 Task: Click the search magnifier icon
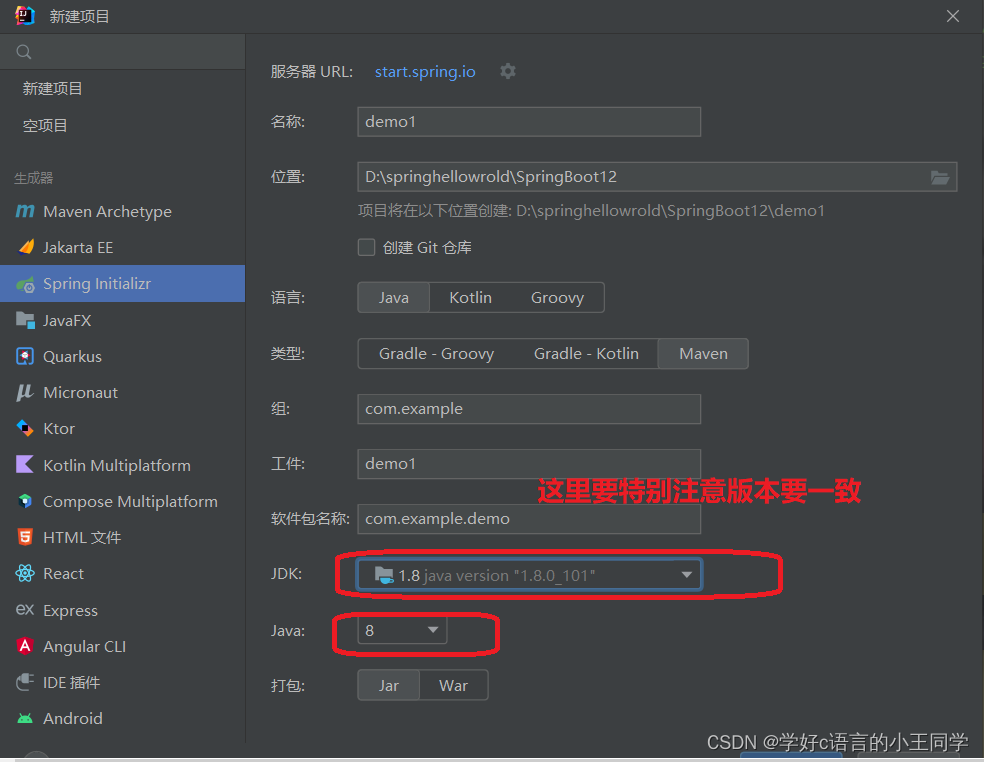click(x=24, y=52)
